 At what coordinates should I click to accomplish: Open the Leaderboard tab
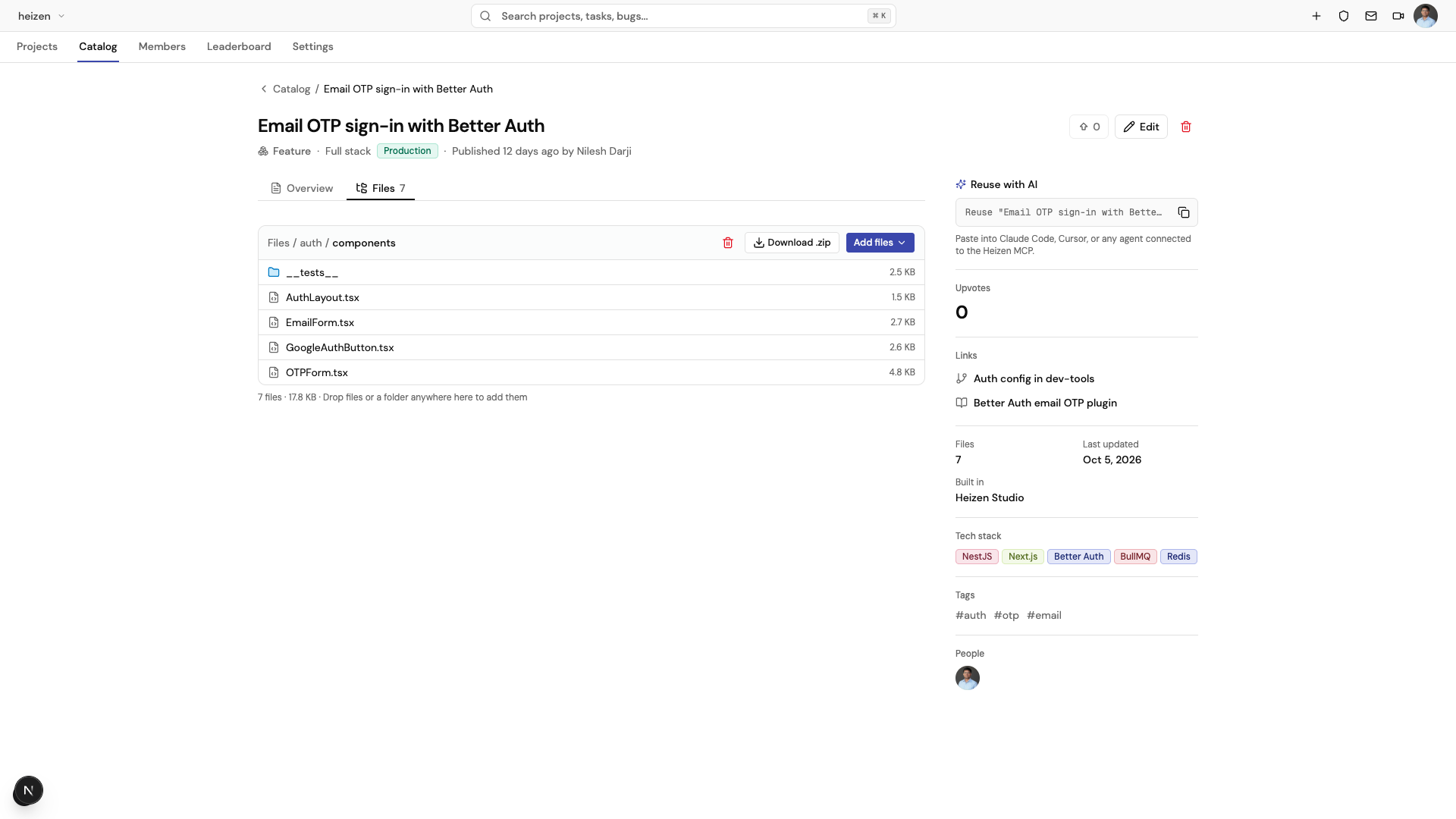point(239,46)
